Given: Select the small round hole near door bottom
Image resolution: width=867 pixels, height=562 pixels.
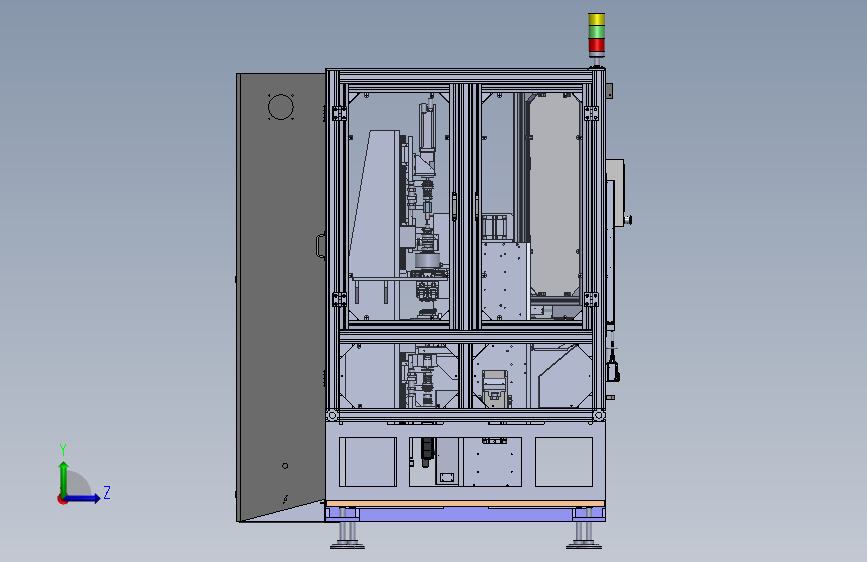Looking at the screenshot, I should (x=285, y=466).
